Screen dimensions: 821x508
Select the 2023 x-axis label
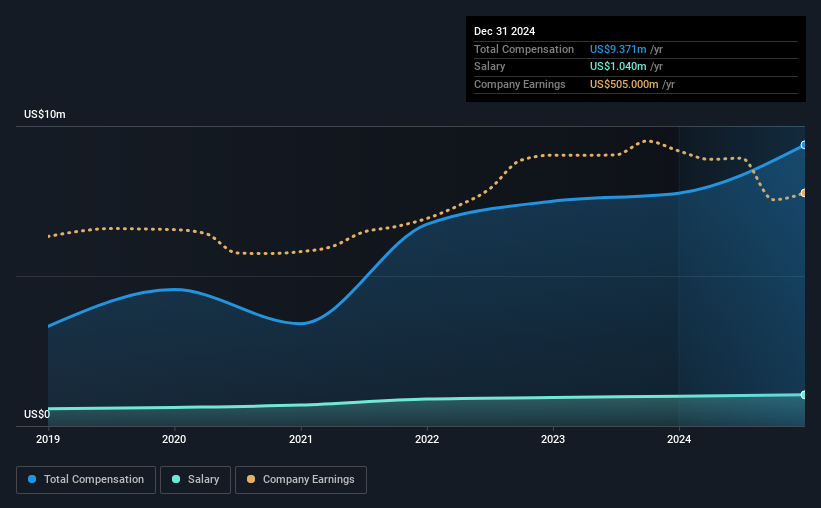coord(553,439)
